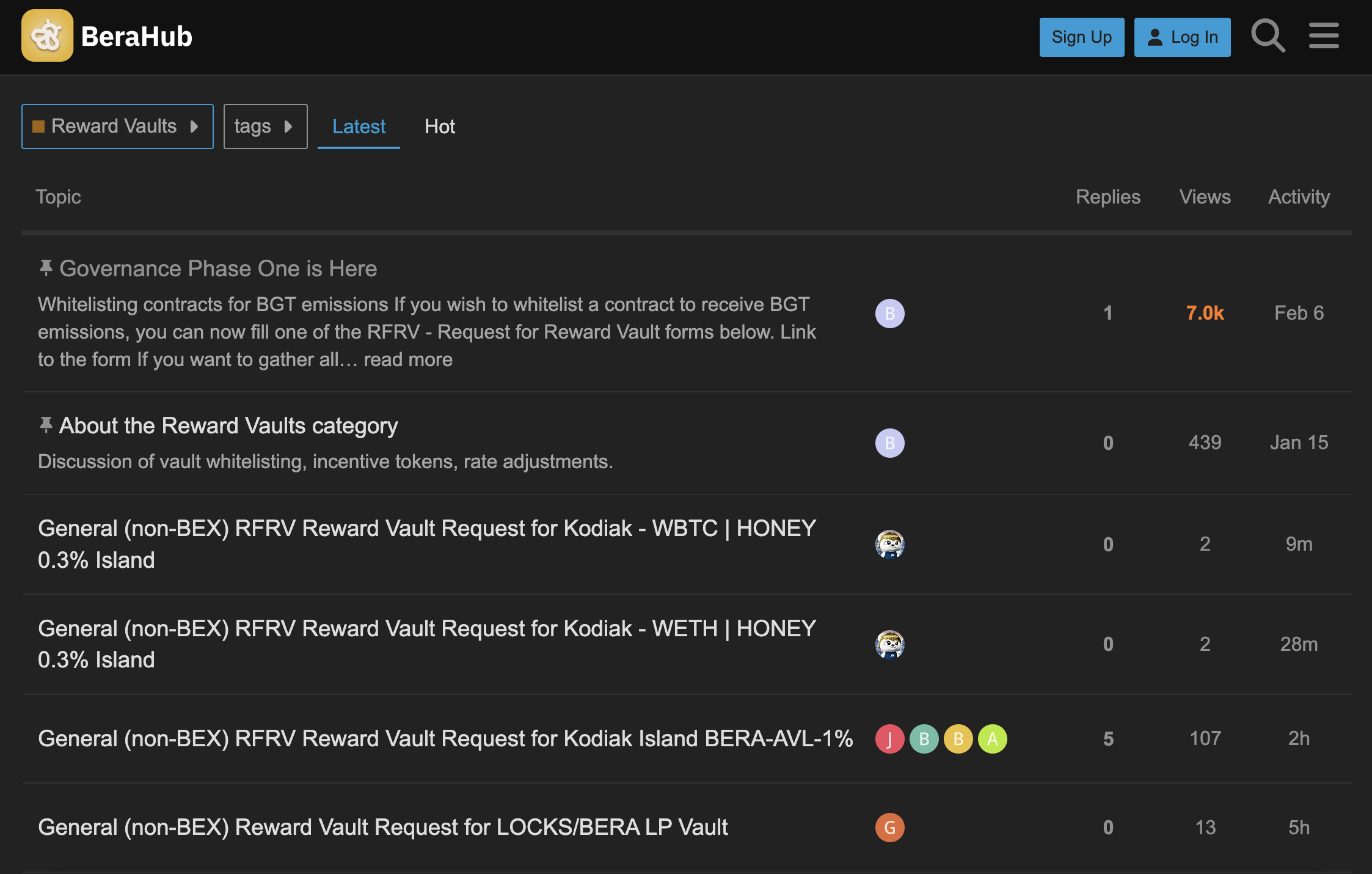Click the Topic column header
This screenshot has width=1372, height=874.
point(58,197)
